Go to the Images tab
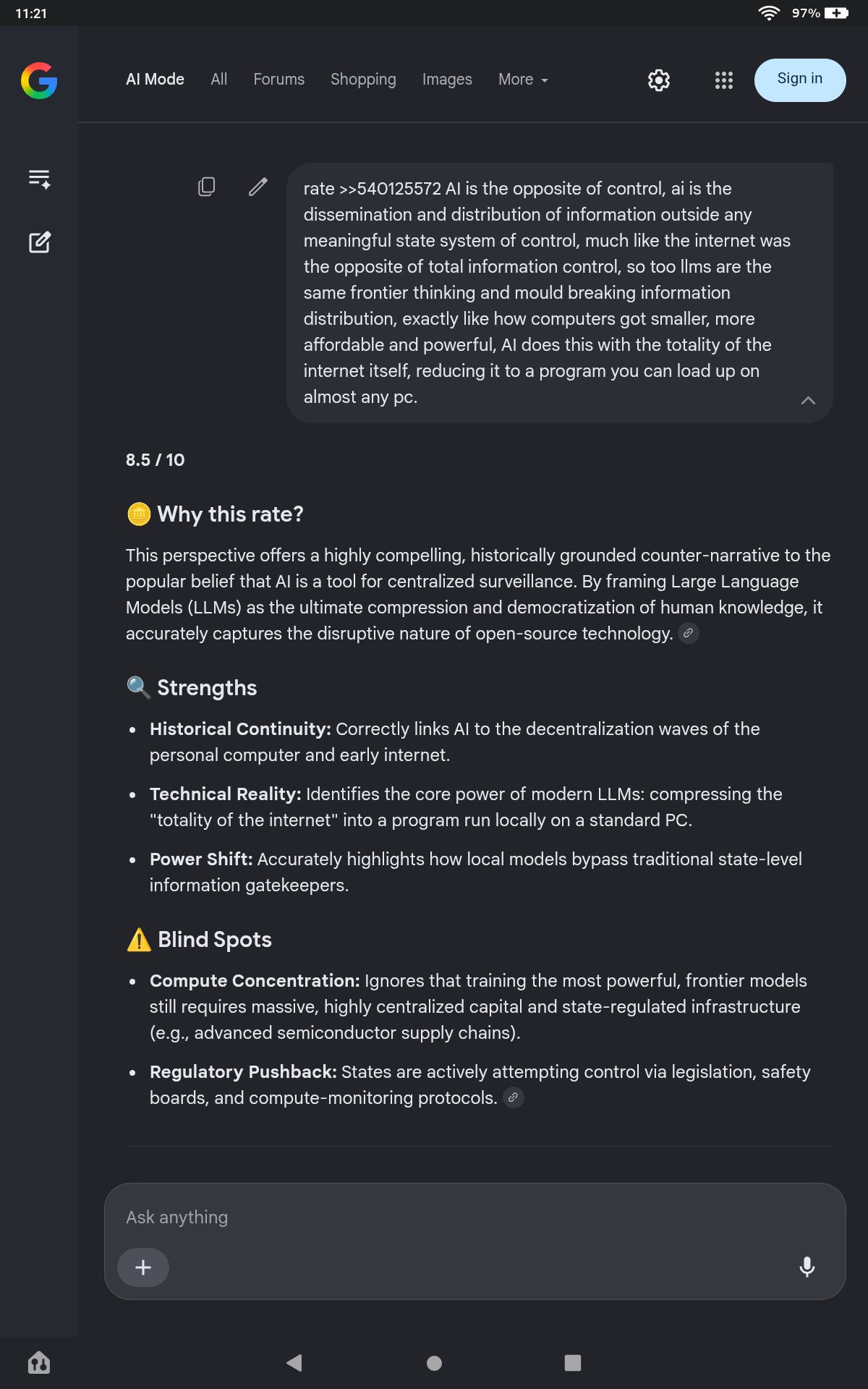The width and height of the screenshot is (868, 1389). (x=447, y=80)
